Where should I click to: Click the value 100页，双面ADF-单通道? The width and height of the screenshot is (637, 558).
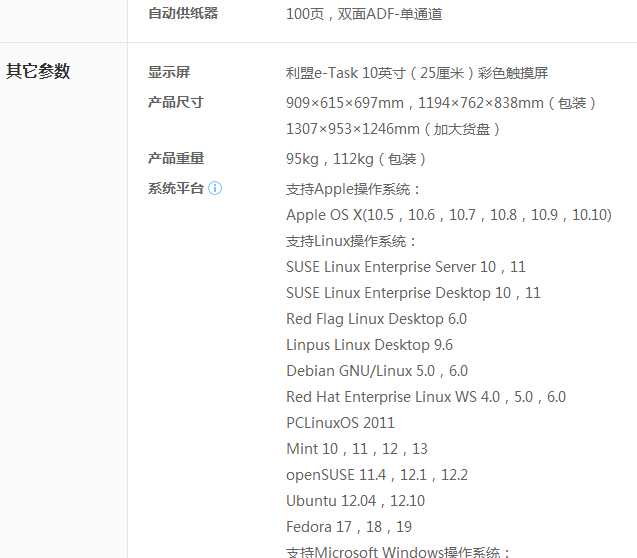[364, 14]
